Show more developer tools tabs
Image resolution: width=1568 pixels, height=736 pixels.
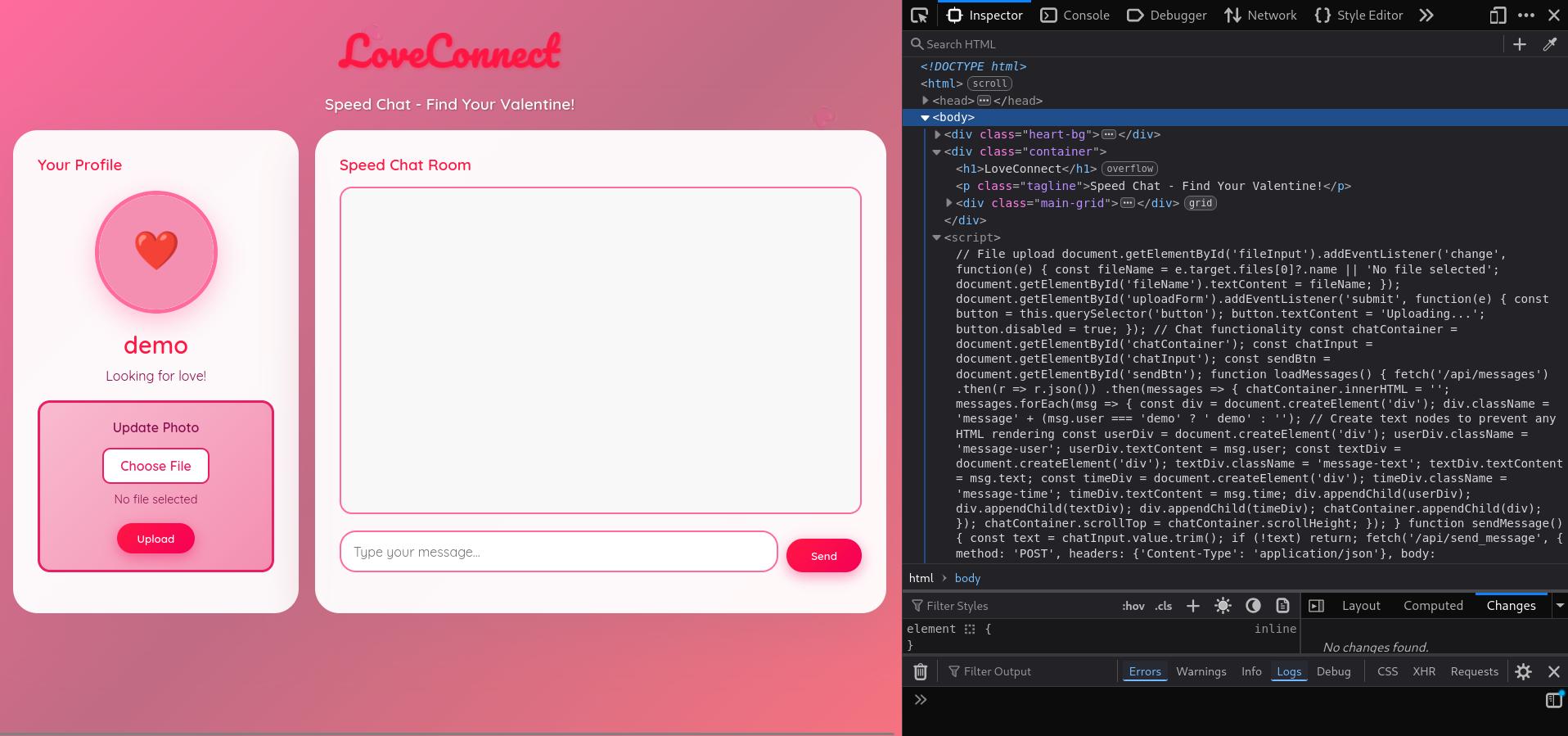point(1426,16)
